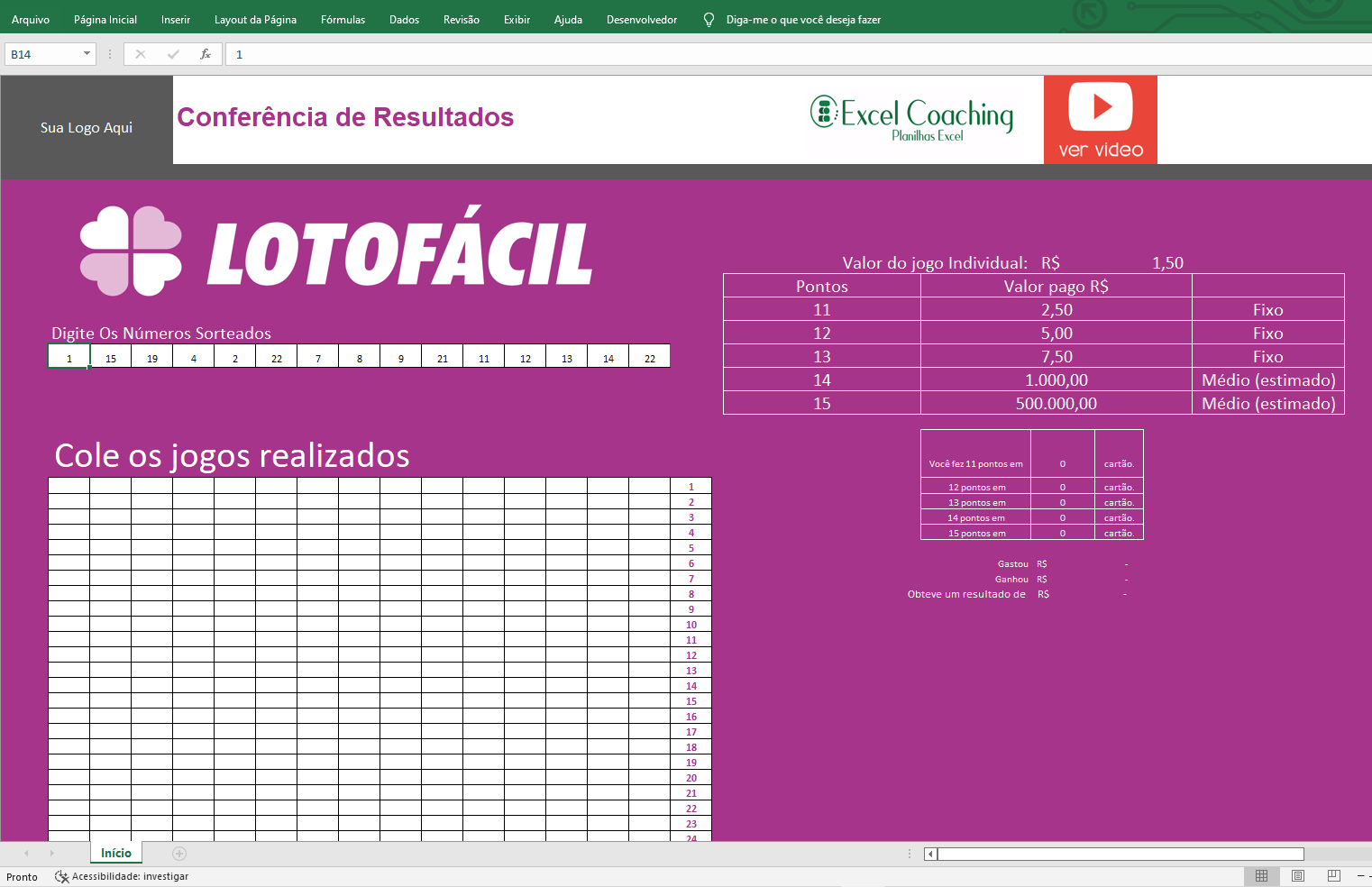Click the '14 pontos em' result label
Image resolution: width=1372 pixels, height=887 pixels.
click(x=975, y=517)
